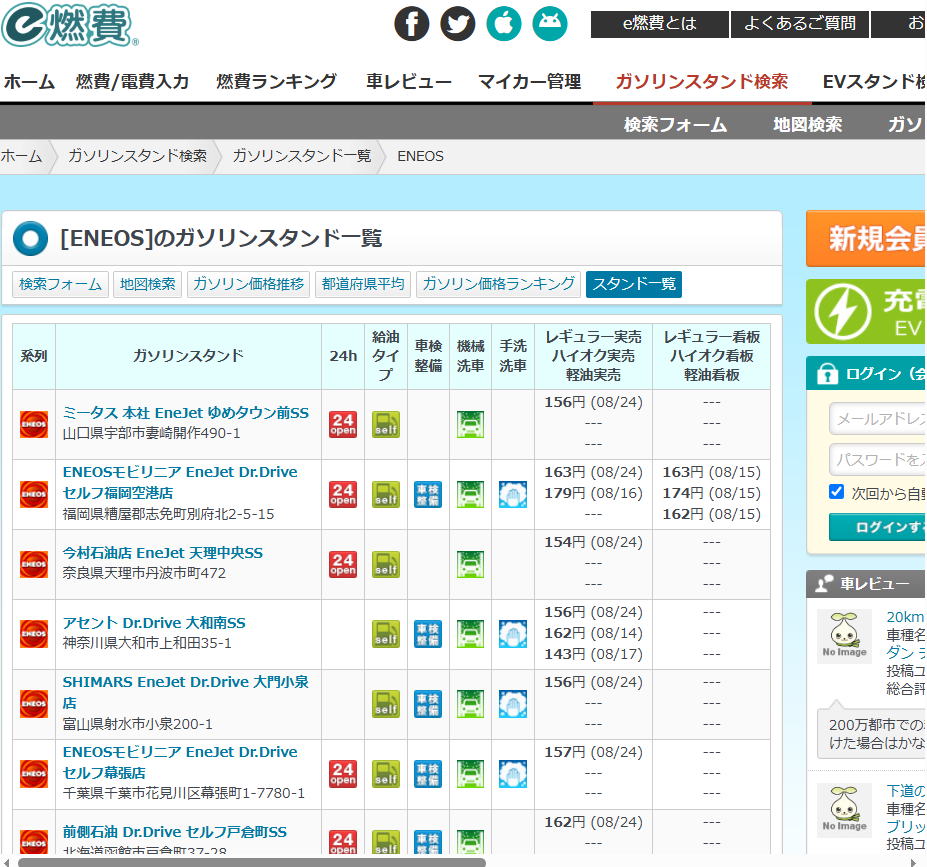Open 車レビュー menu item
The image size is (927, 867).
click(409, 82)
